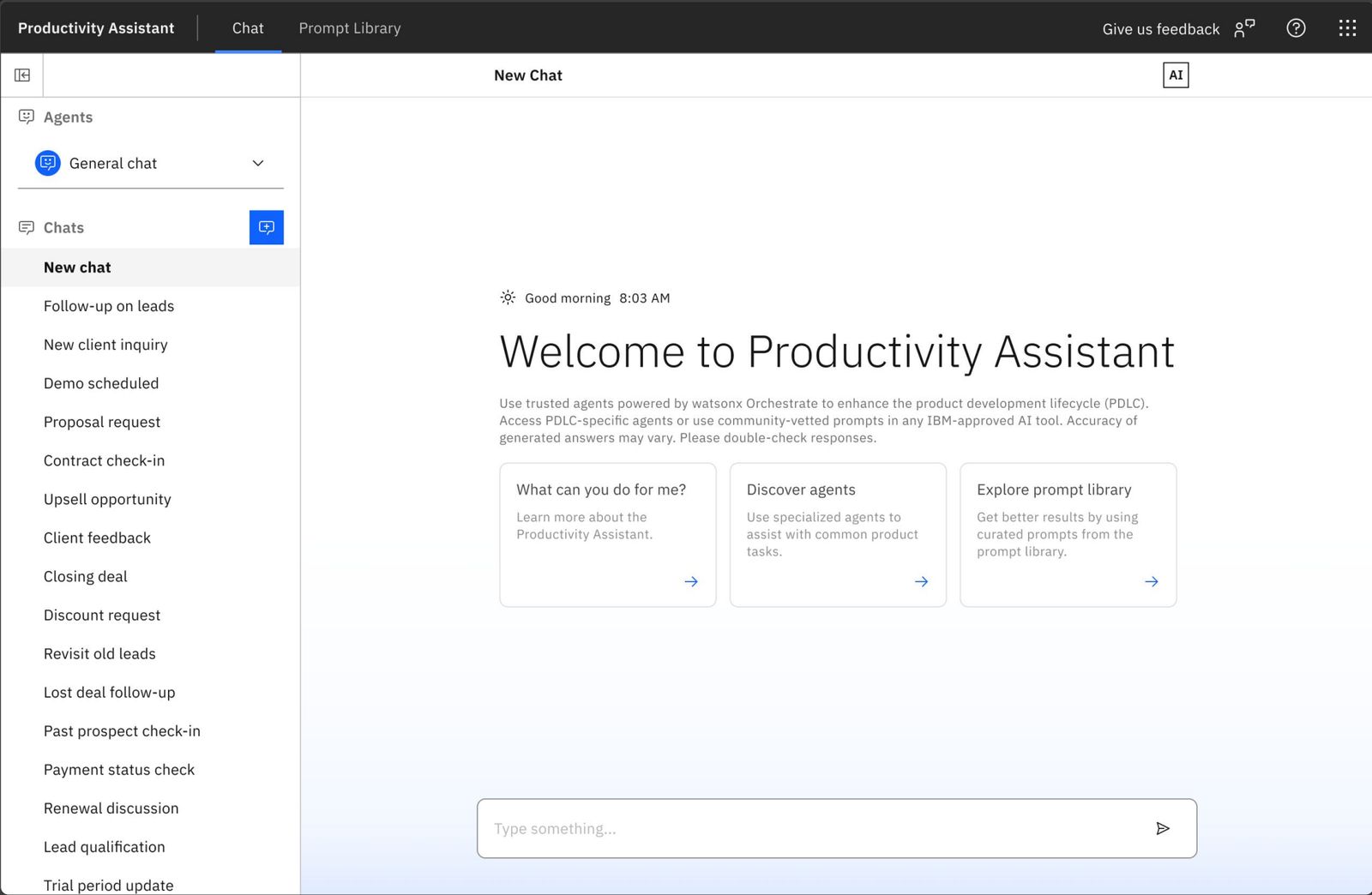1372x895 pixels.
Task: Click the AI label badge
Action: 1176,75
